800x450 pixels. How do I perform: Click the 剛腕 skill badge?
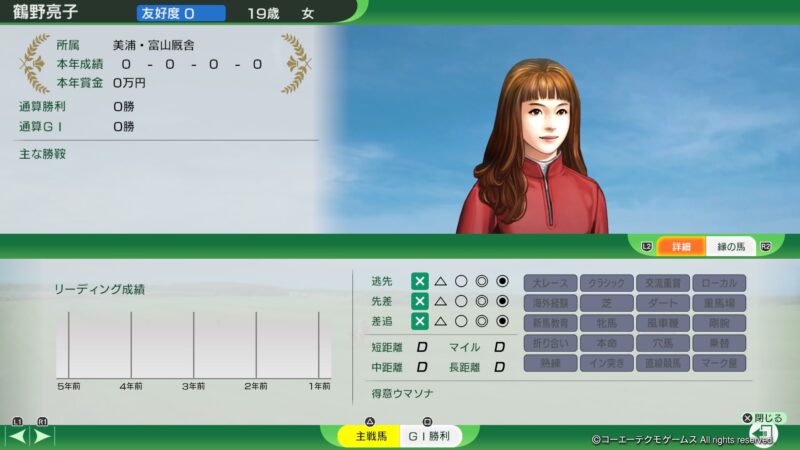(719, 323)
